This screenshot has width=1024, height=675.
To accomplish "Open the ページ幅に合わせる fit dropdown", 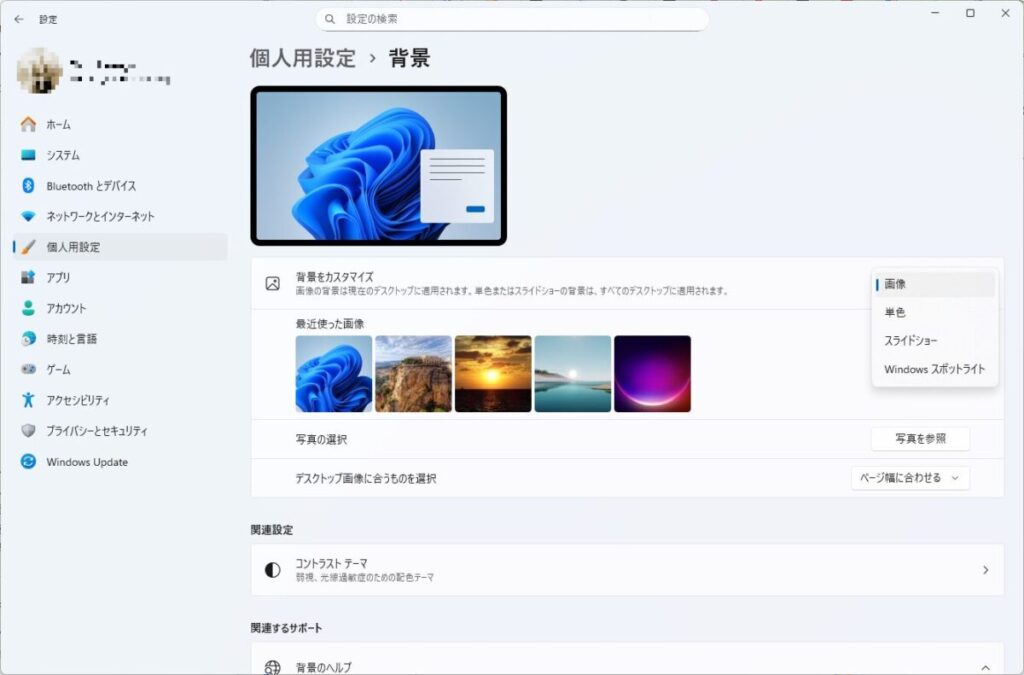I will 910,478.
